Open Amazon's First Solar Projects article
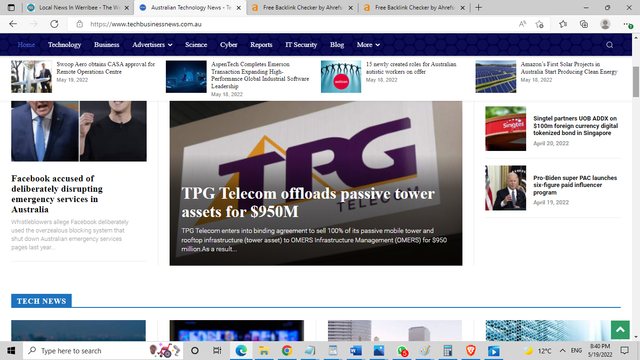Image resolution: width=640 pixels, height=360 pixels. pos(569,68)
